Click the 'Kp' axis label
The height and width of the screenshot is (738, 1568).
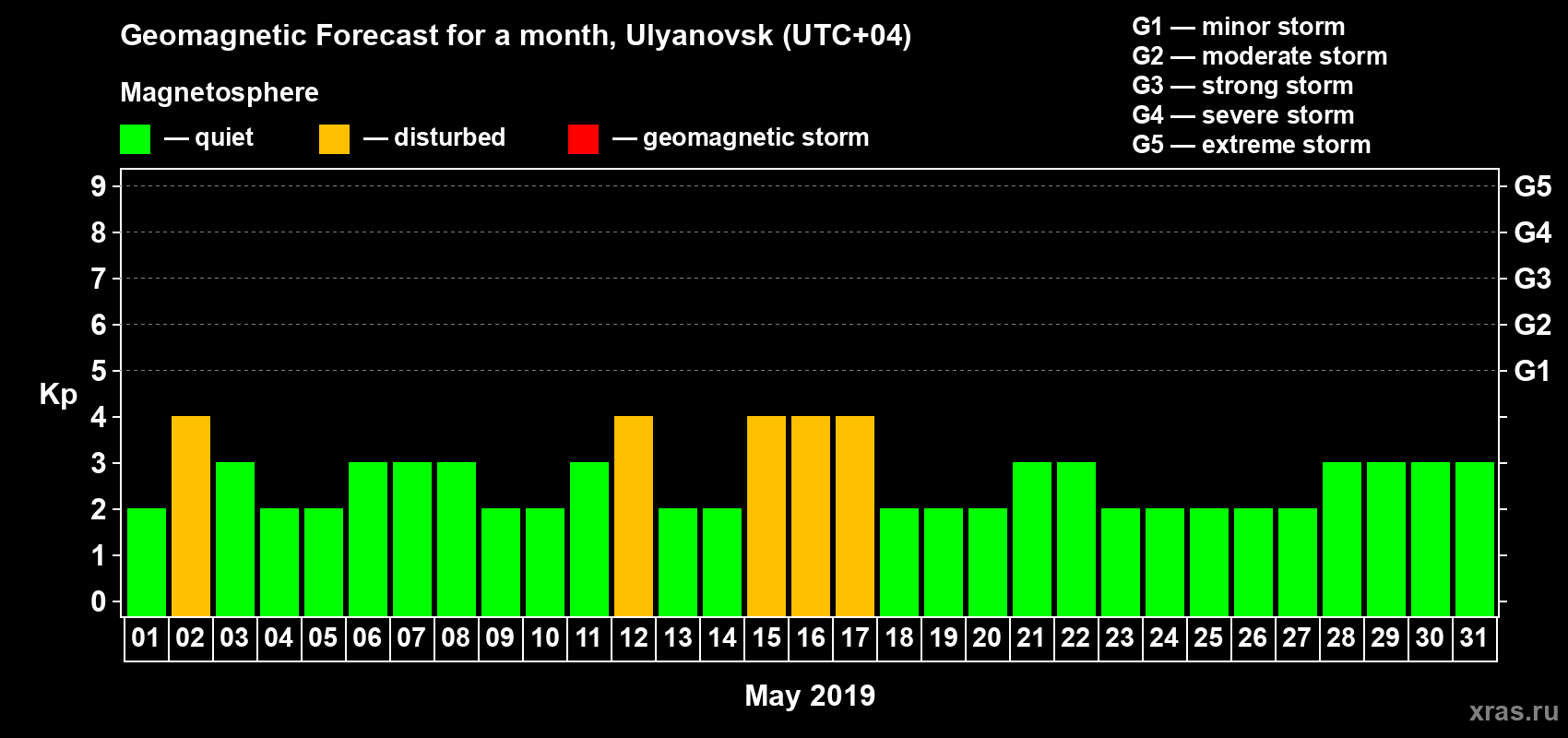coord(58,395)
